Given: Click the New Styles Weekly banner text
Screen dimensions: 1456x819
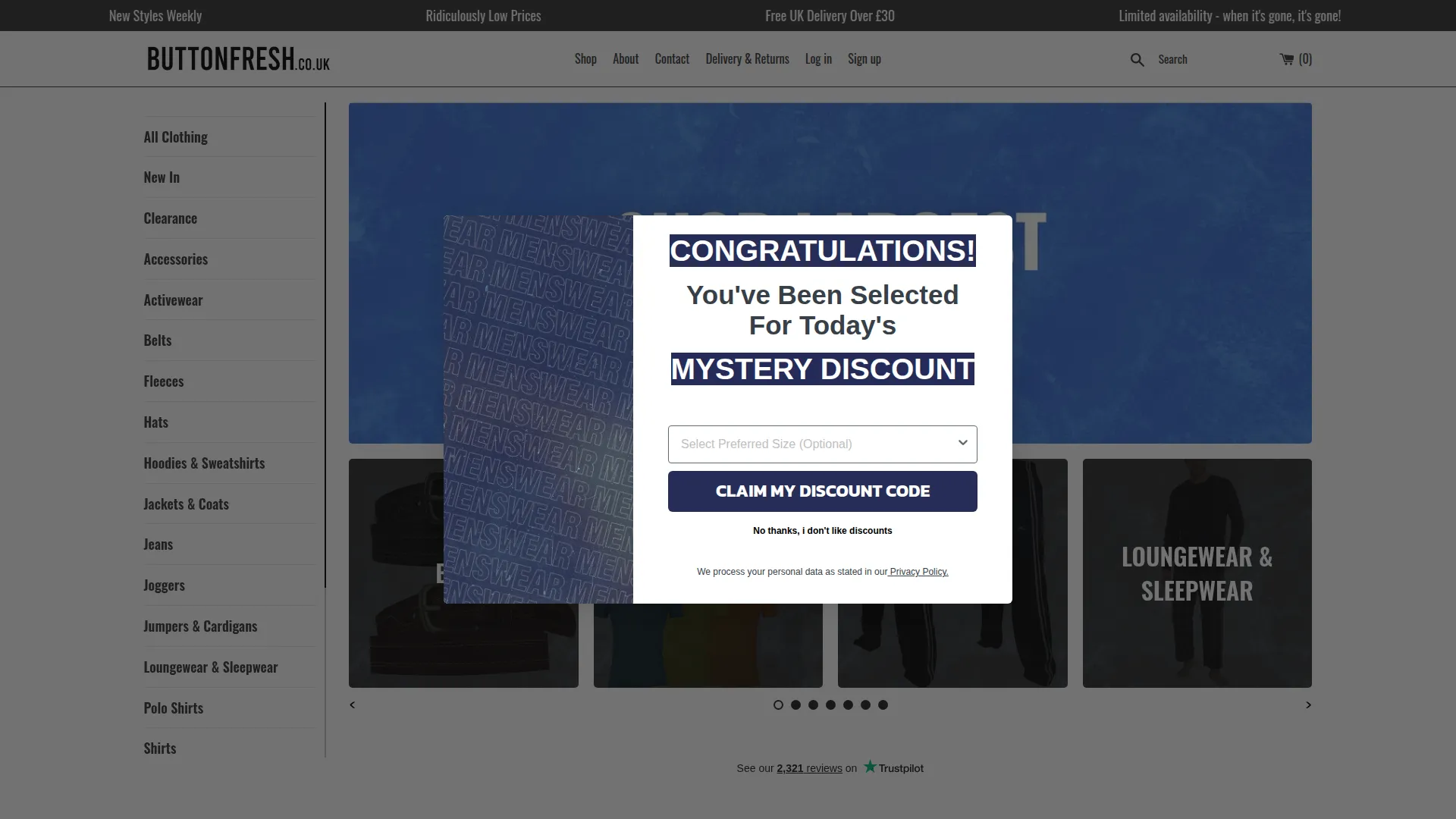Looking at the screenshot, I should [155, 16].
